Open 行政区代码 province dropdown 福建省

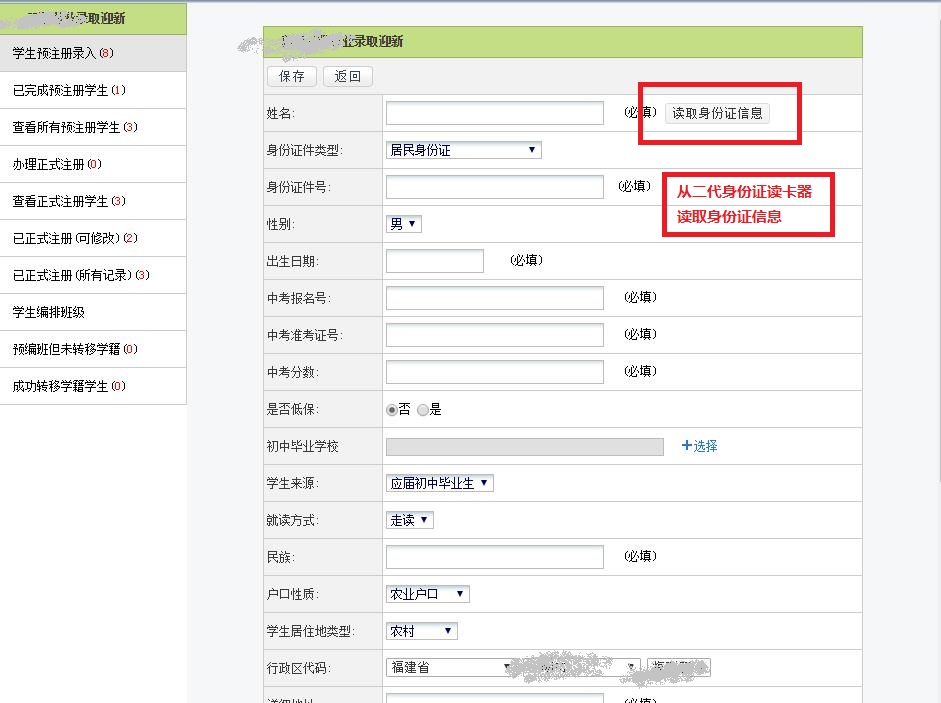tap(450, 668)
